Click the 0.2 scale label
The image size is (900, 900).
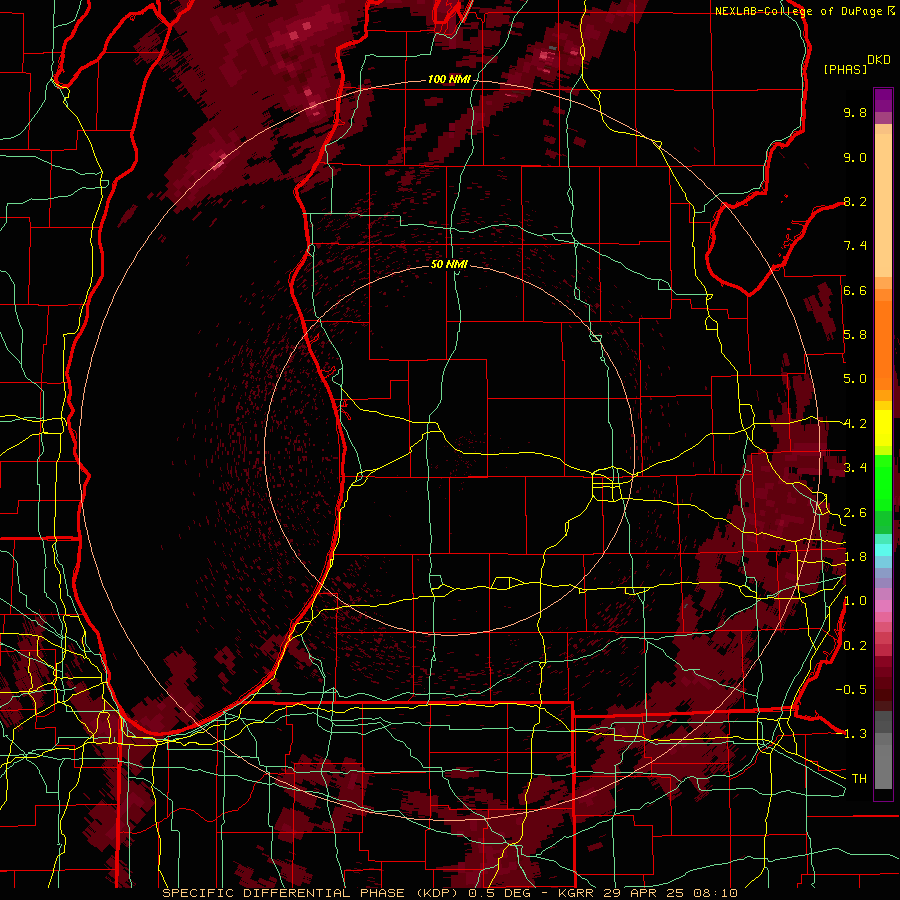point(855,646)
